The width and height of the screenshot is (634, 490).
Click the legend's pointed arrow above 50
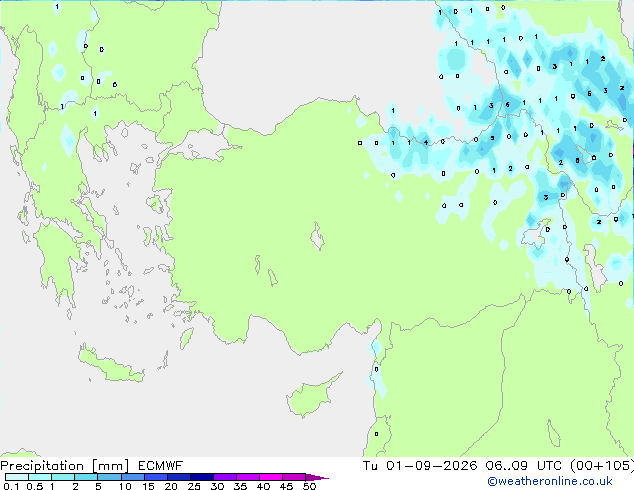[317, 477]
